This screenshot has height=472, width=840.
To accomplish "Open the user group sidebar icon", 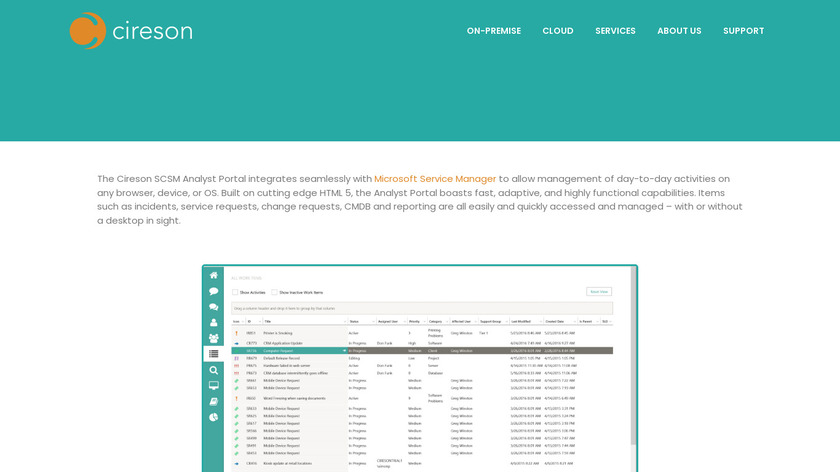I will [x=213, y=338].
